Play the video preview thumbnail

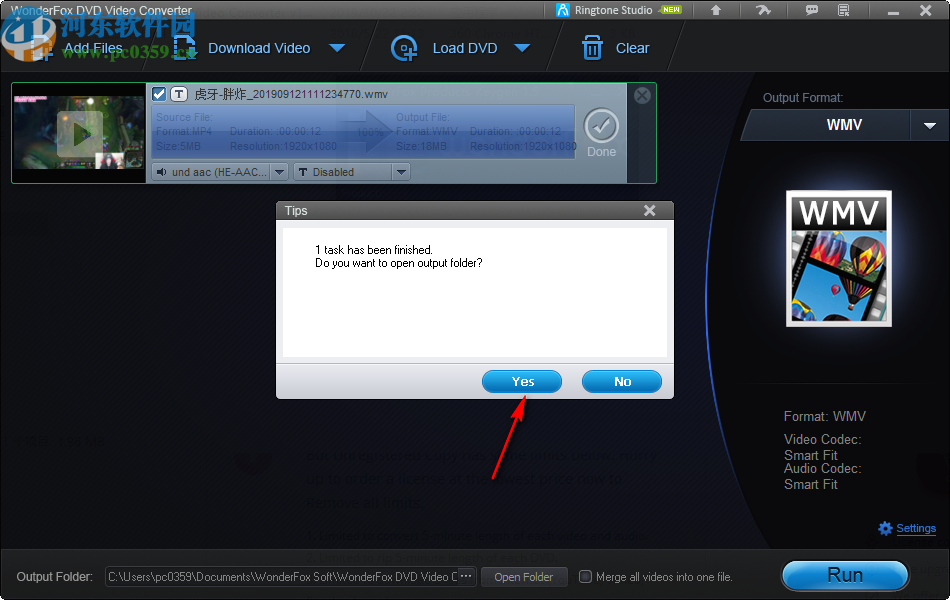(x=78, y=133)
